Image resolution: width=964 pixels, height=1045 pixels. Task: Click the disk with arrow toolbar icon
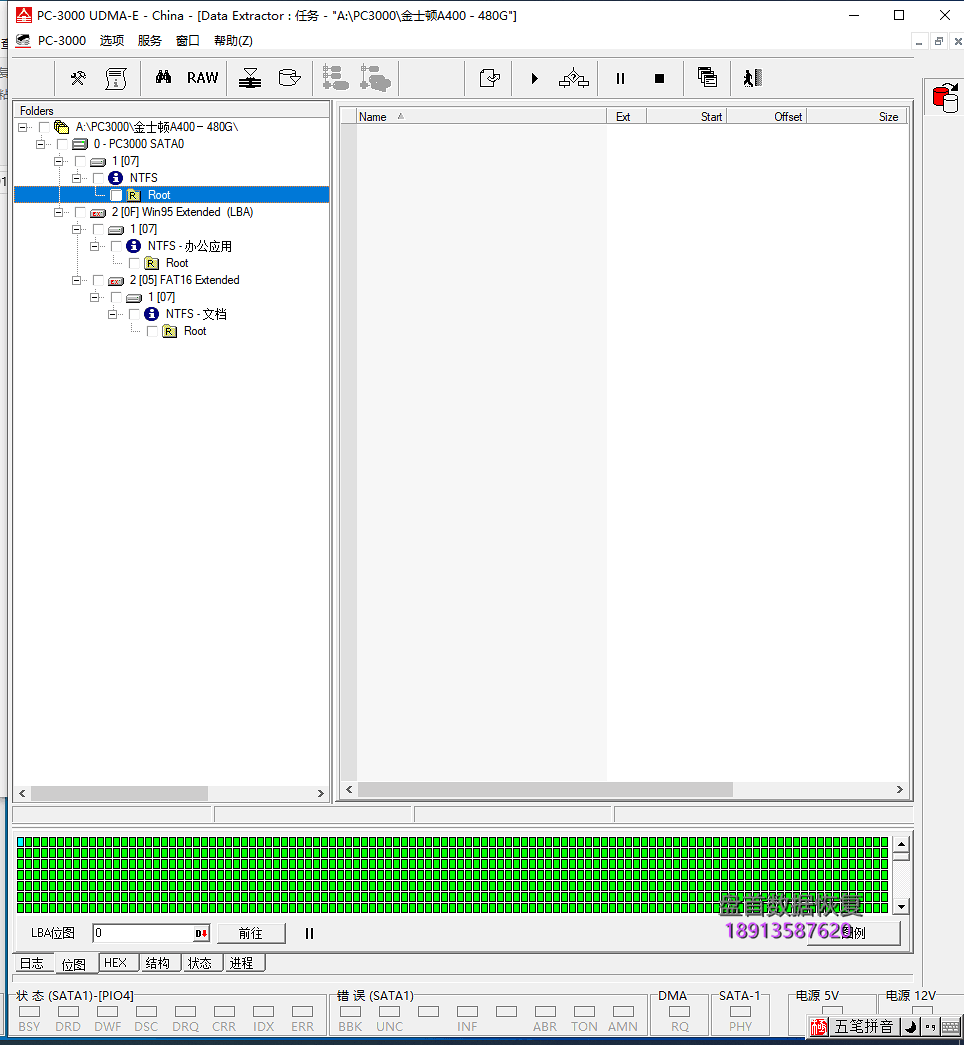pos(289,78)
